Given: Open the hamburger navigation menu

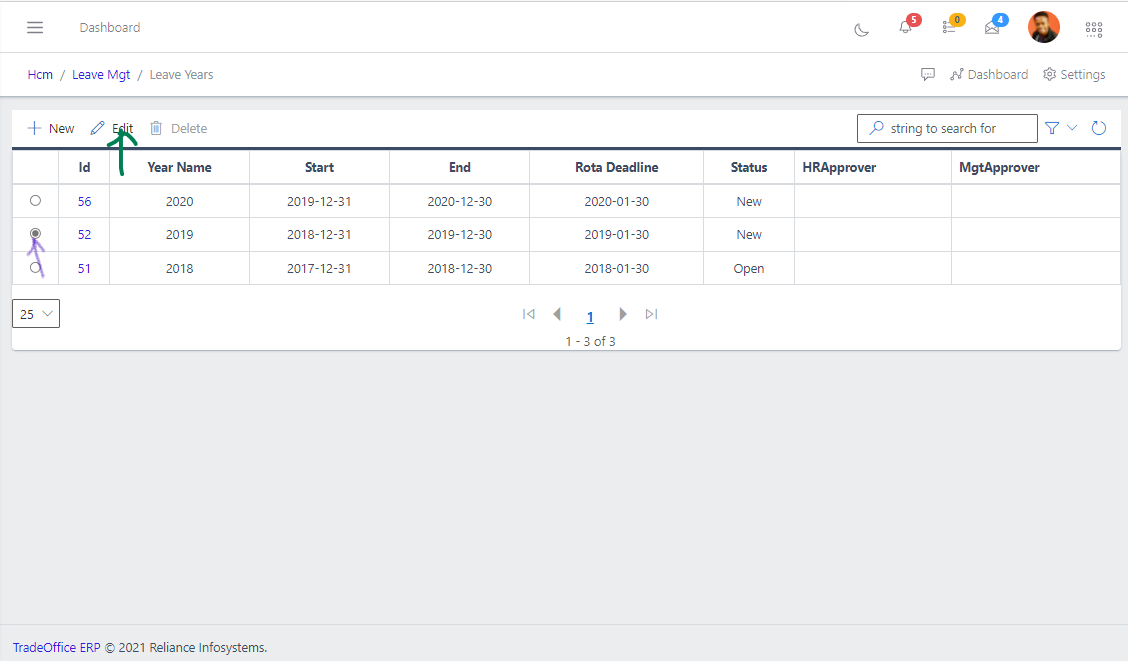Looking at the screenshot, I should pos(35,27).
